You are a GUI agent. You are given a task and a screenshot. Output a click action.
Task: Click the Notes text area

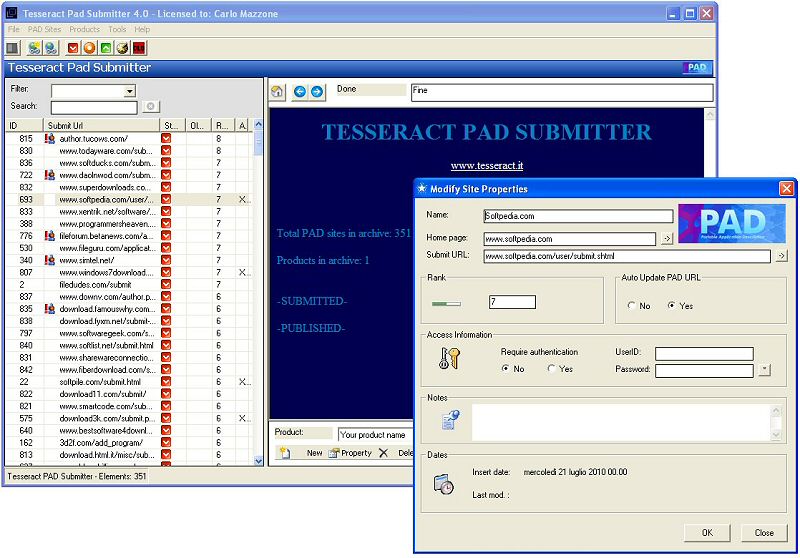621,422
